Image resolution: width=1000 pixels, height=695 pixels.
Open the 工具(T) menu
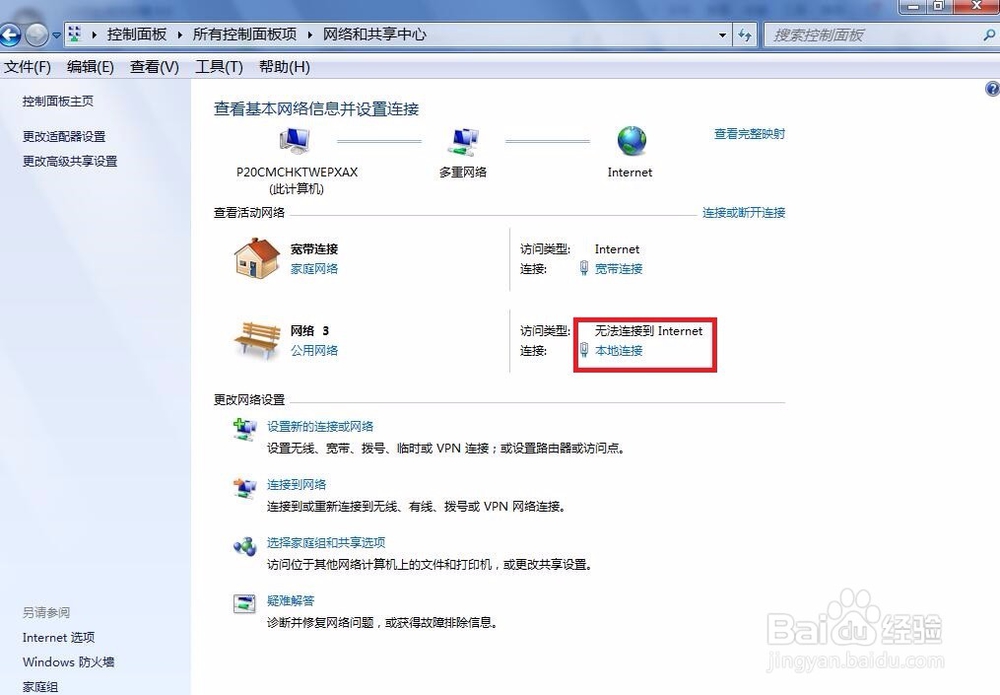click(x=219, y=66)
